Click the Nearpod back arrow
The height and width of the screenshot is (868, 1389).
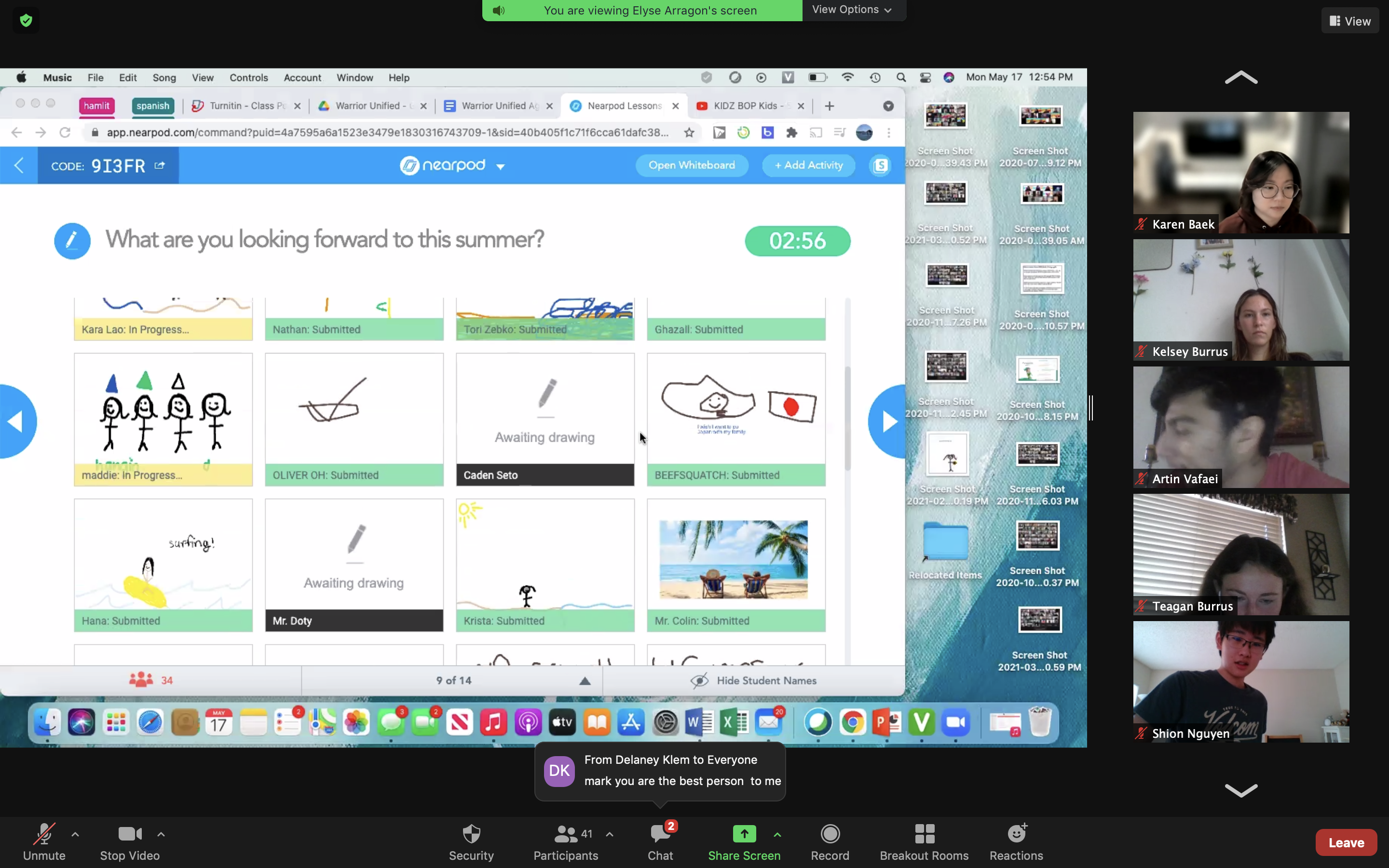click(18, 165)
